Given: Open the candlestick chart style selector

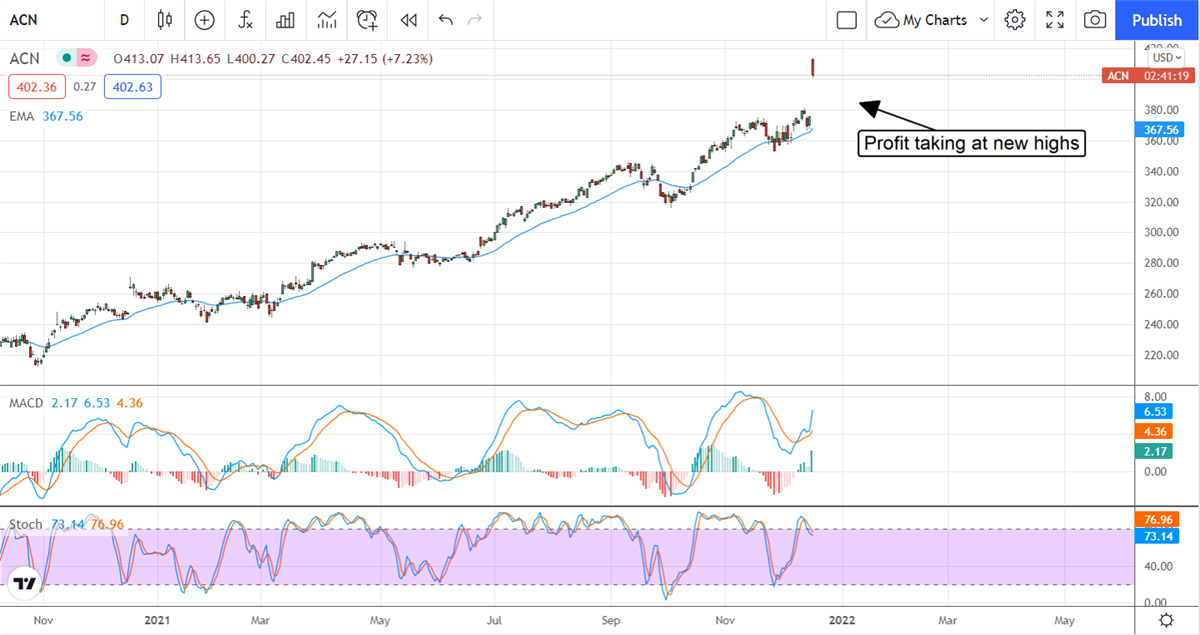Looking at the screenshot, I should click(165, 19).
